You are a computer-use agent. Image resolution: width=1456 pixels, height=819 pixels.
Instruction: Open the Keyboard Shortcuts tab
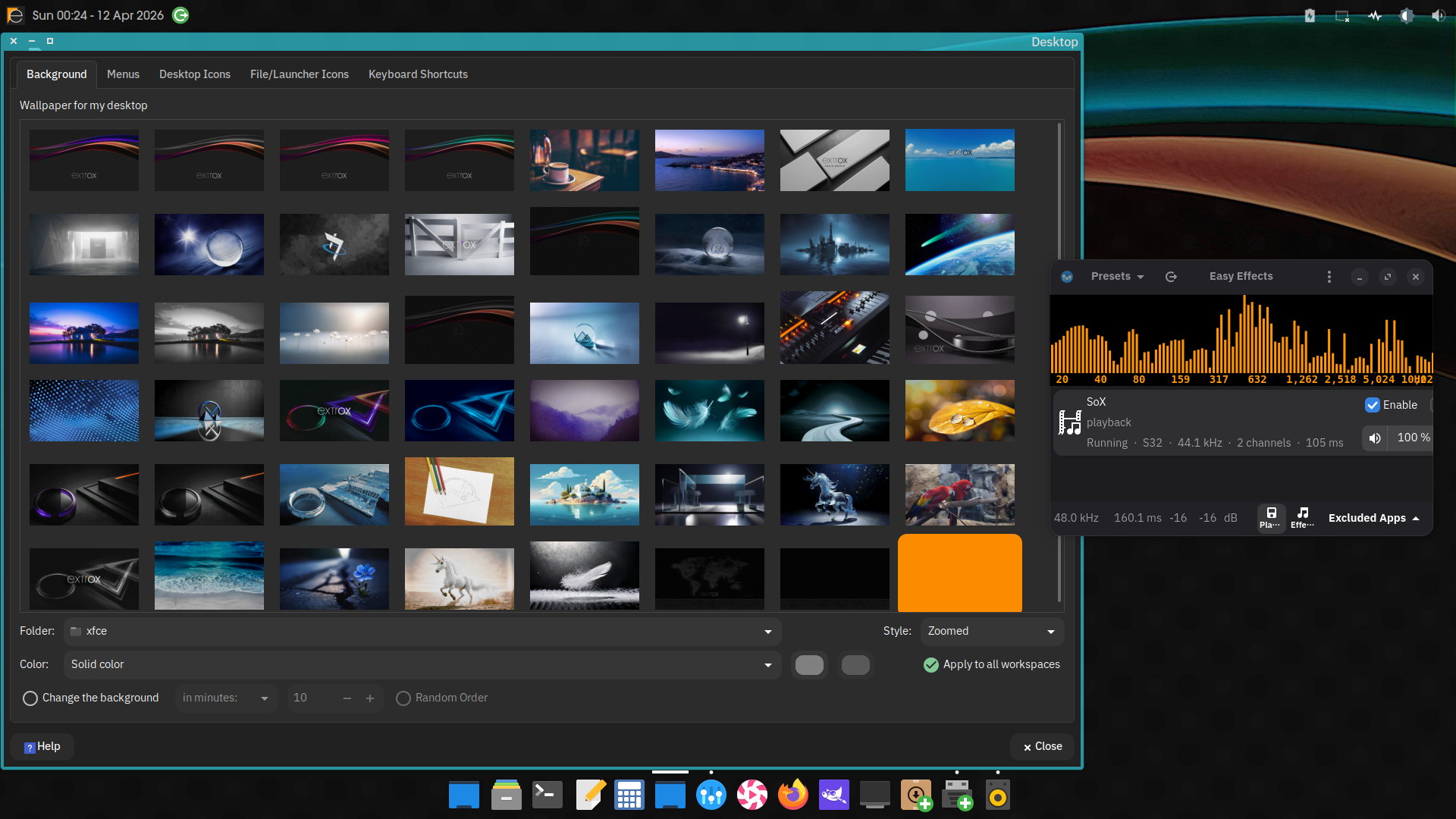[x=418, y=74]
